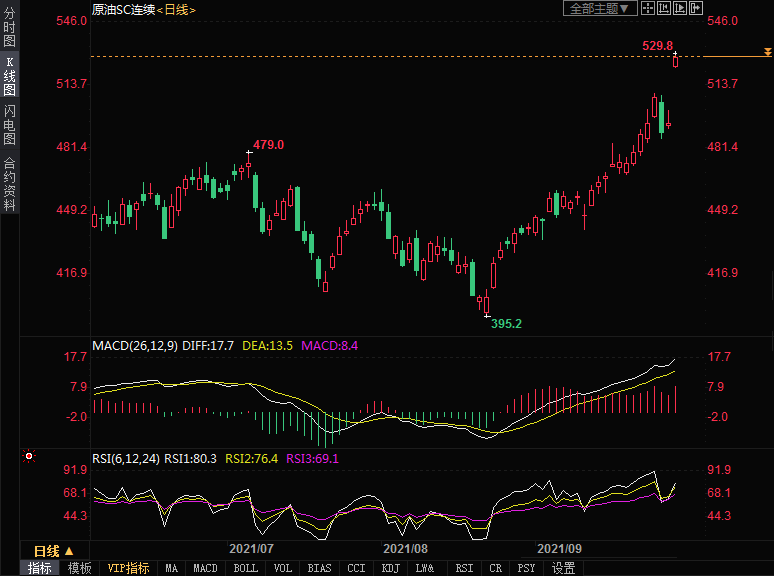Open the 合约资料 sidebar tab
Screen dimensions: 774x576
point(9,182)
